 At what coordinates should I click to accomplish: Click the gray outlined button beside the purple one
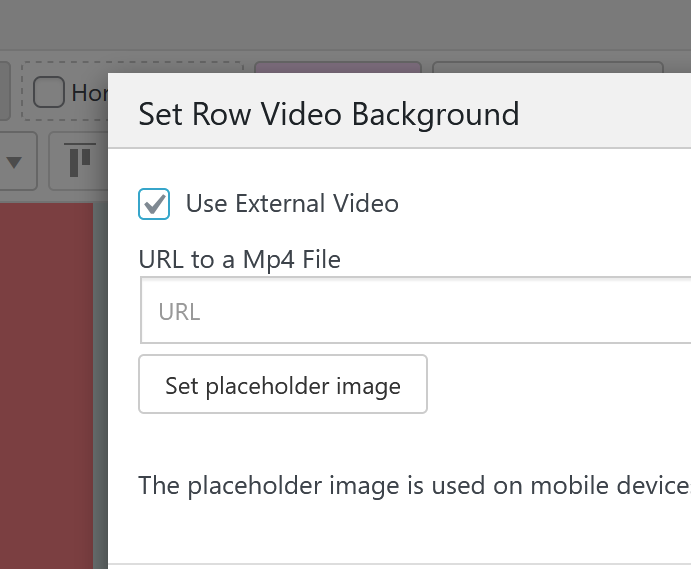(548, 69)
